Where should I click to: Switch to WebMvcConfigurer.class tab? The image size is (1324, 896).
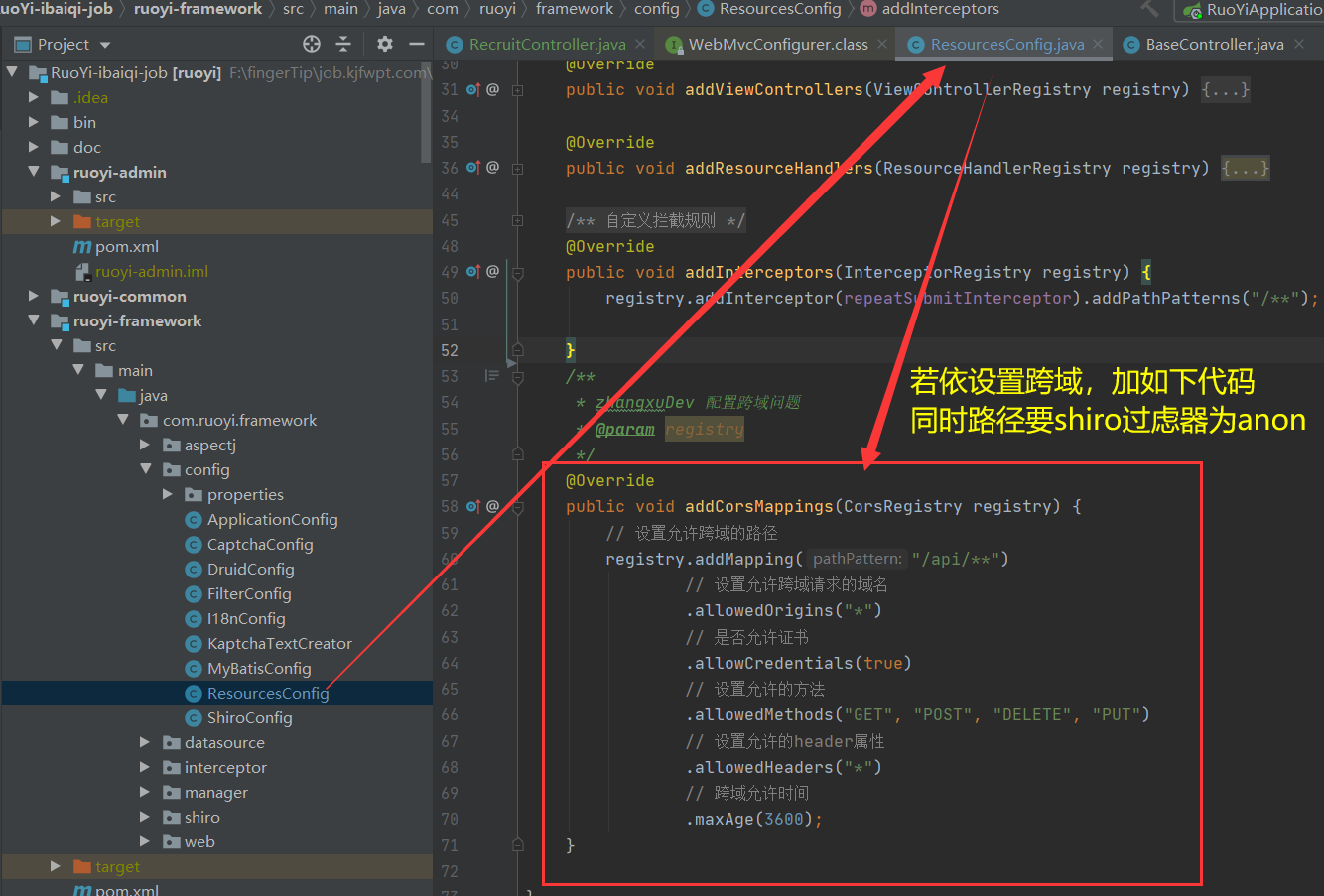pyautogui.click(x=778, y=44)
